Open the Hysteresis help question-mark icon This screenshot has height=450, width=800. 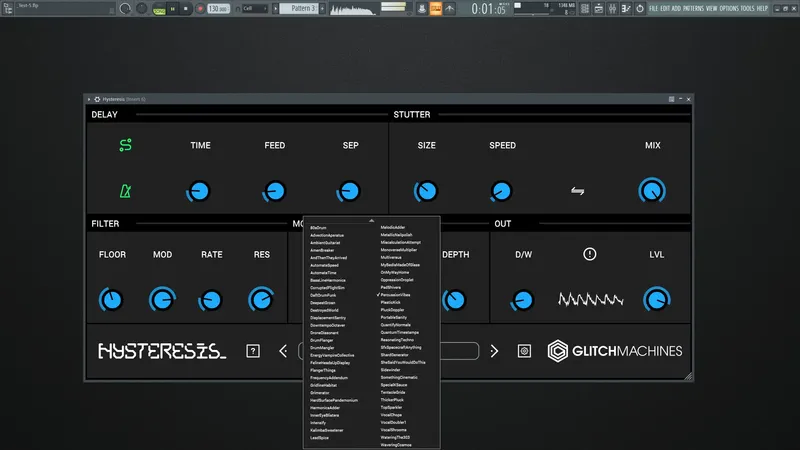pos(253,351)
